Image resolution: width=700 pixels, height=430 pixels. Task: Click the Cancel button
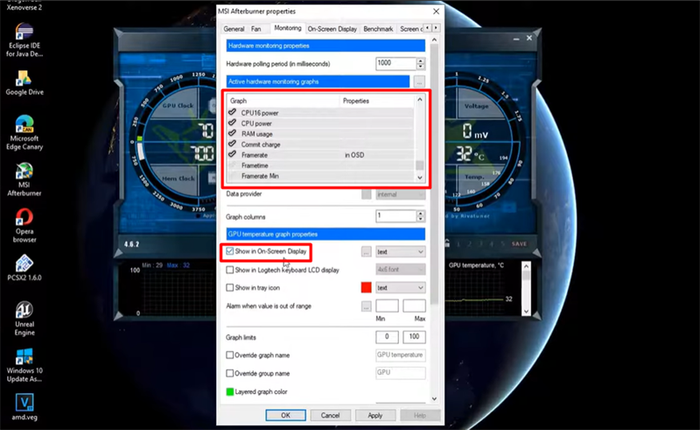[x=330, y=415]
